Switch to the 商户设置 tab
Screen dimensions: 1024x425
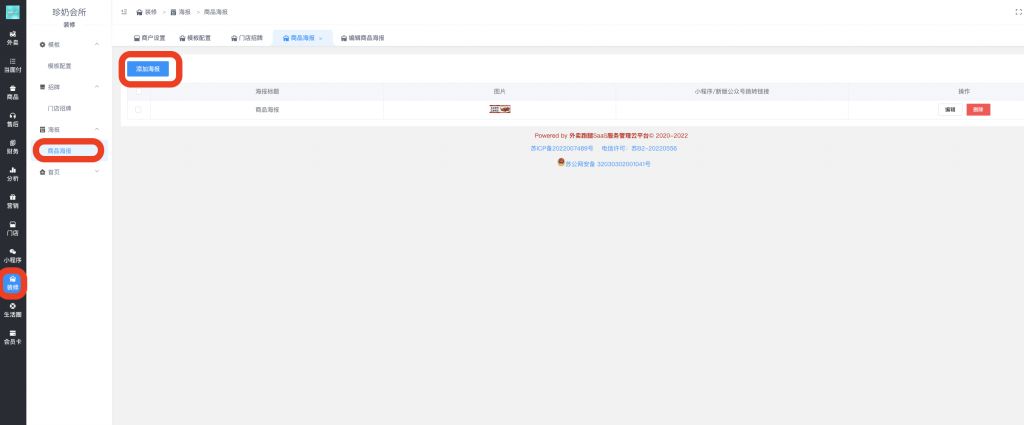point(151,37)
